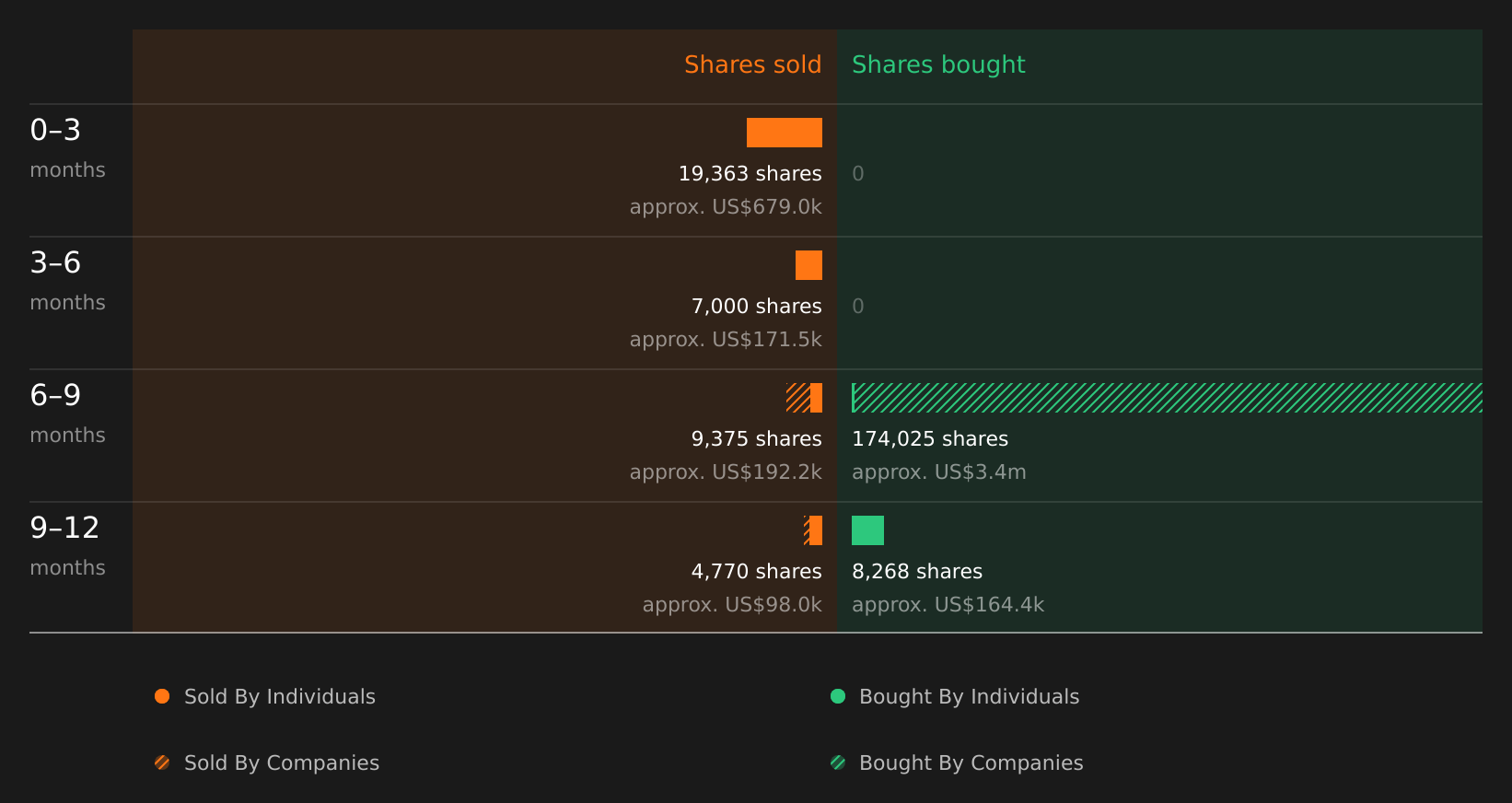Click the striped Sold By Companies legend icon
This screenshot has height=803, width=1512.
(x=162, y=762)
